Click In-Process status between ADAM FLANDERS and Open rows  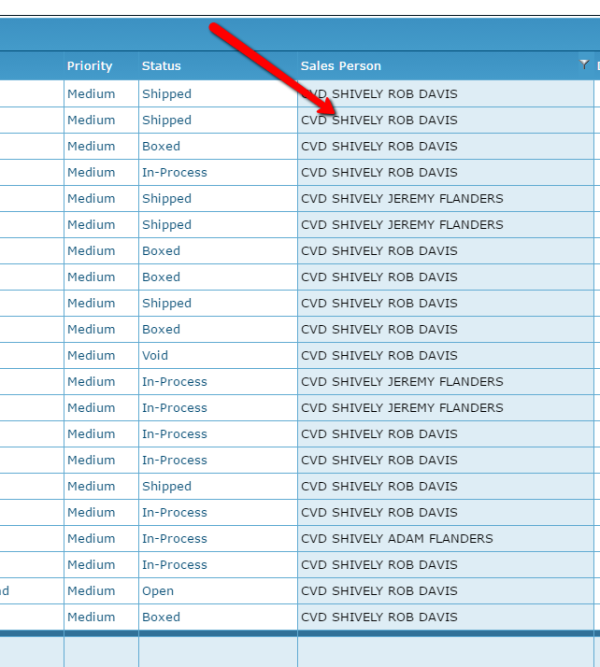(218, 564)
